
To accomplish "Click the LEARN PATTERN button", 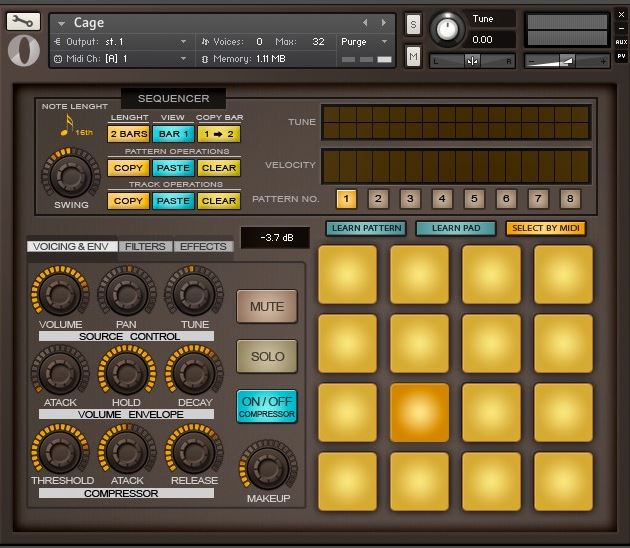I will coord(365,228).
